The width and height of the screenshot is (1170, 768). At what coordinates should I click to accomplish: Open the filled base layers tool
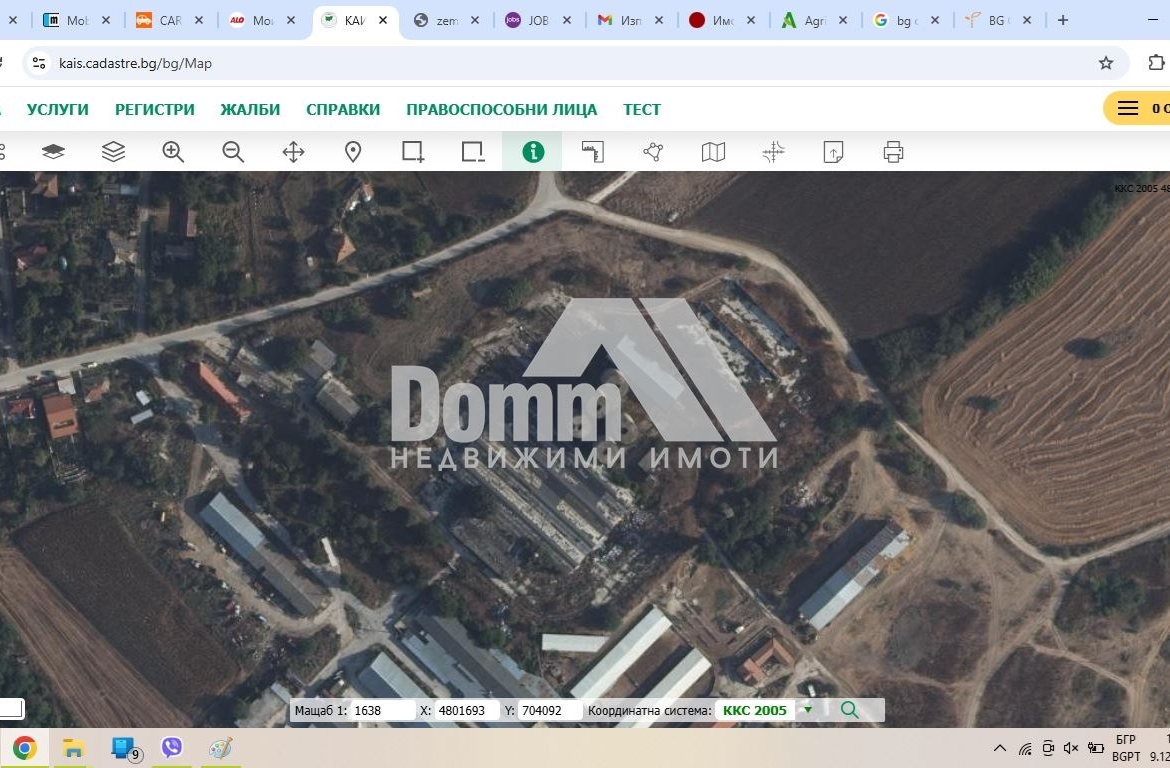point(53,152)
